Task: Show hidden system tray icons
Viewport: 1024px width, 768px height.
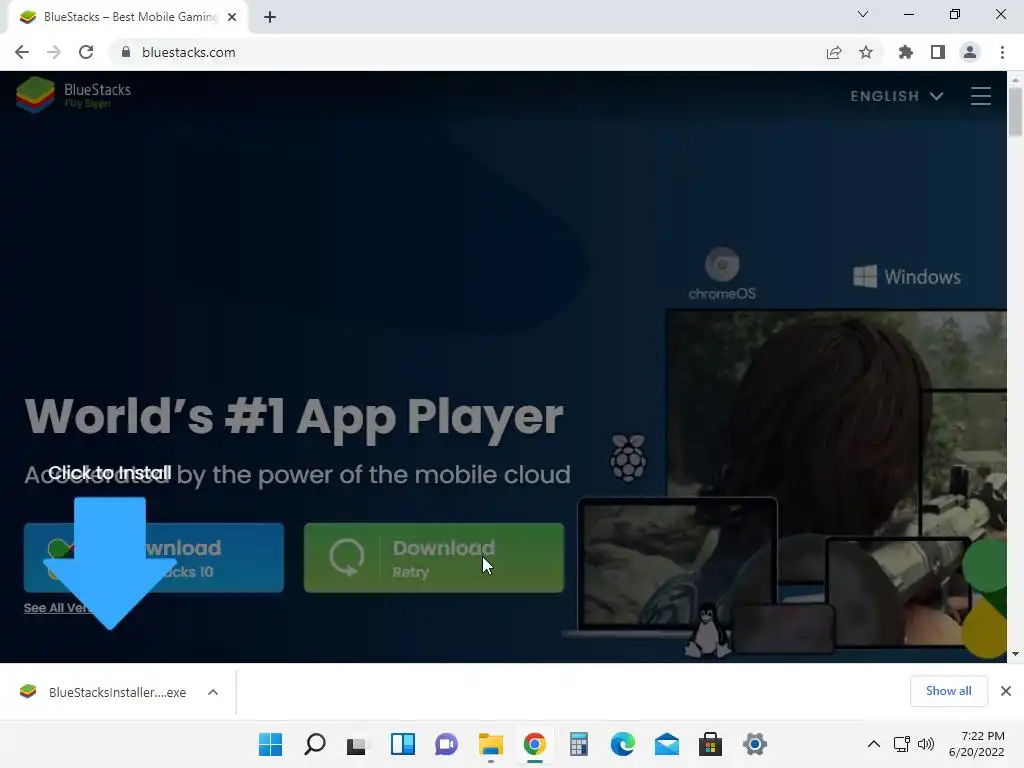Action: point(874,744)
